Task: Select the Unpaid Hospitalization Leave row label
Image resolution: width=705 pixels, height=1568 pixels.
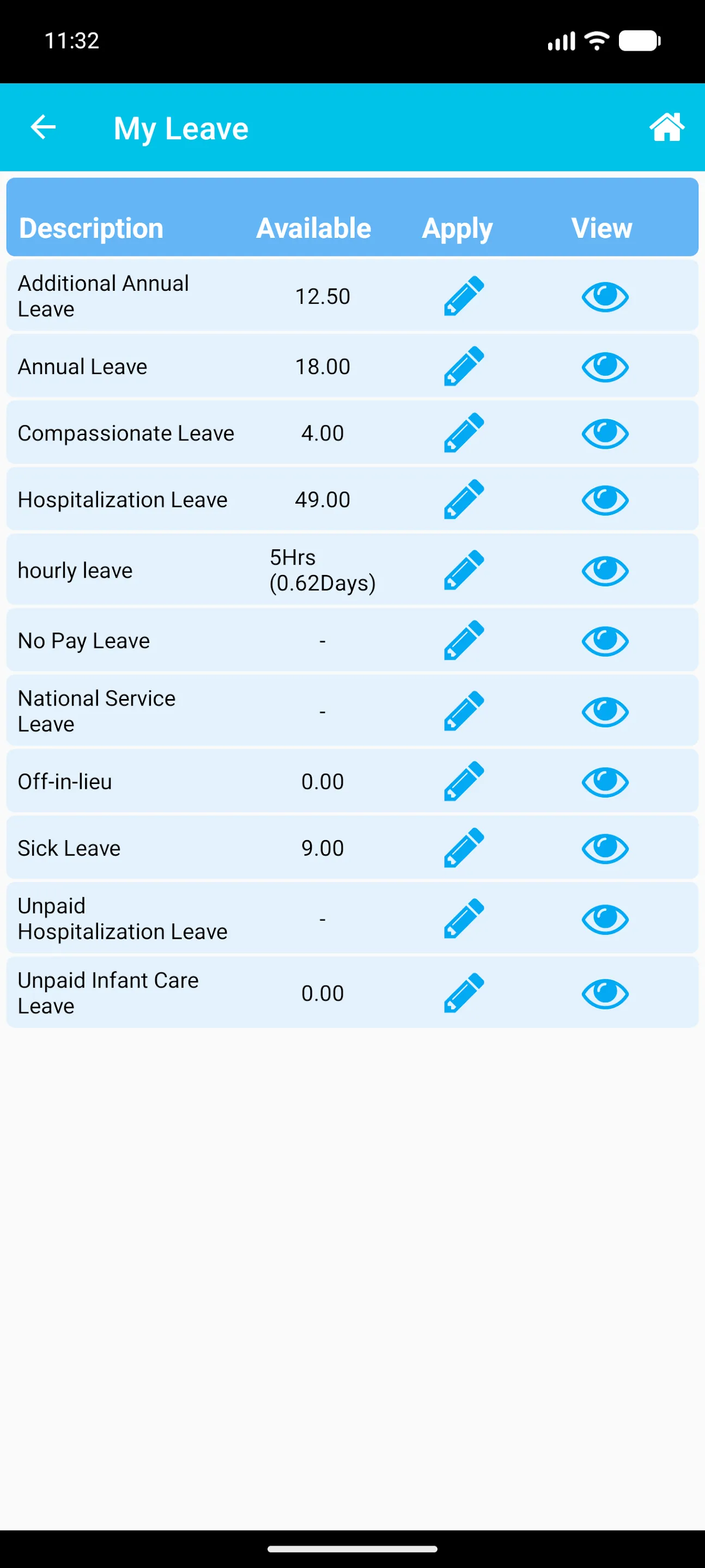Action: pos(123,918)
